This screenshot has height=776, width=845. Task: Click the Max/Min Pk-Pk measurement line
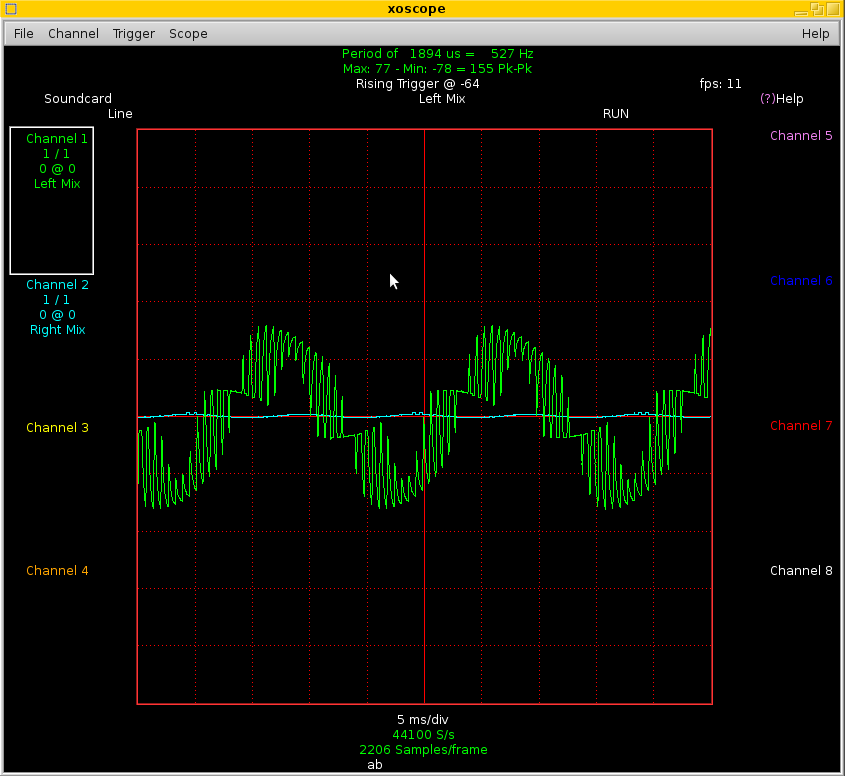tap(437, 68)
